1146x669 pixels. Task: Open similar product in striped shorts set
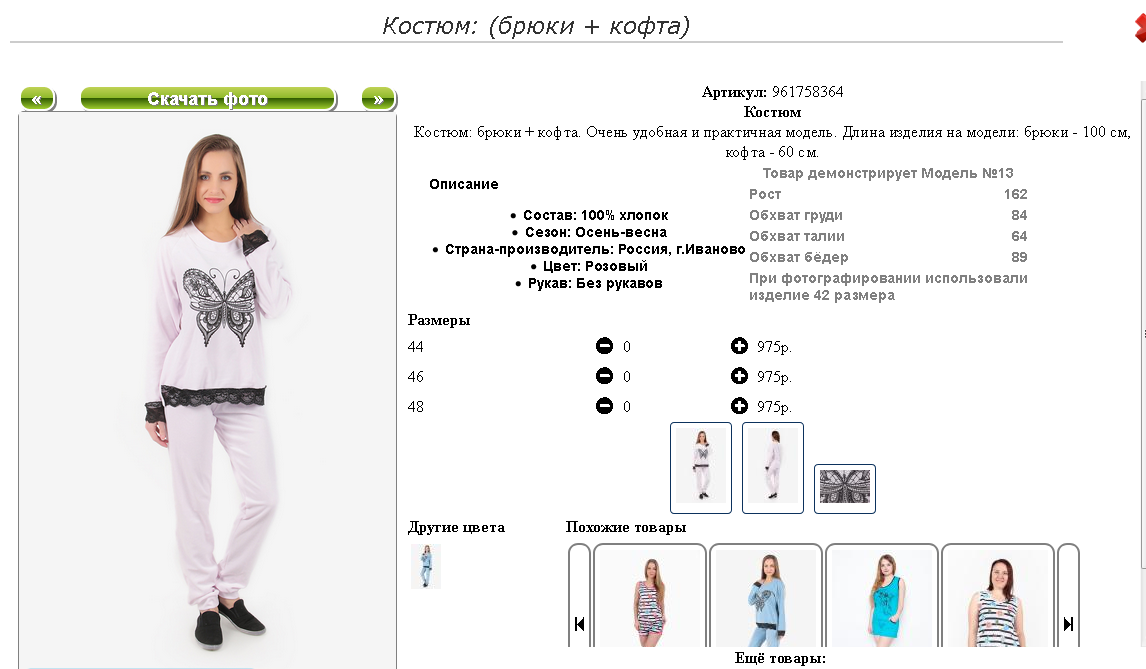pos(650,595)
